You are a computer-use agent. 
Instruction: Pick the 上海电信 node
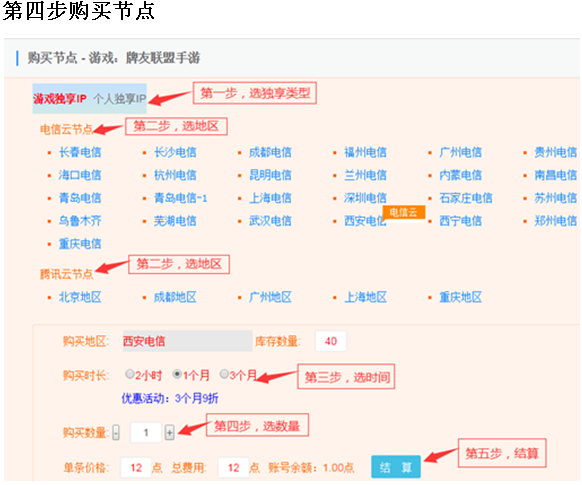coord(270,198)
